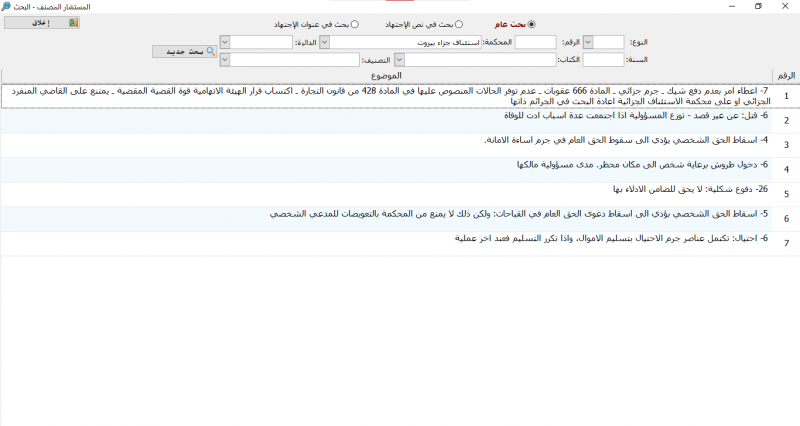This screenshot has height=426, width=800.
Task: Click row number 1 cell
Action: click(786, 96)
